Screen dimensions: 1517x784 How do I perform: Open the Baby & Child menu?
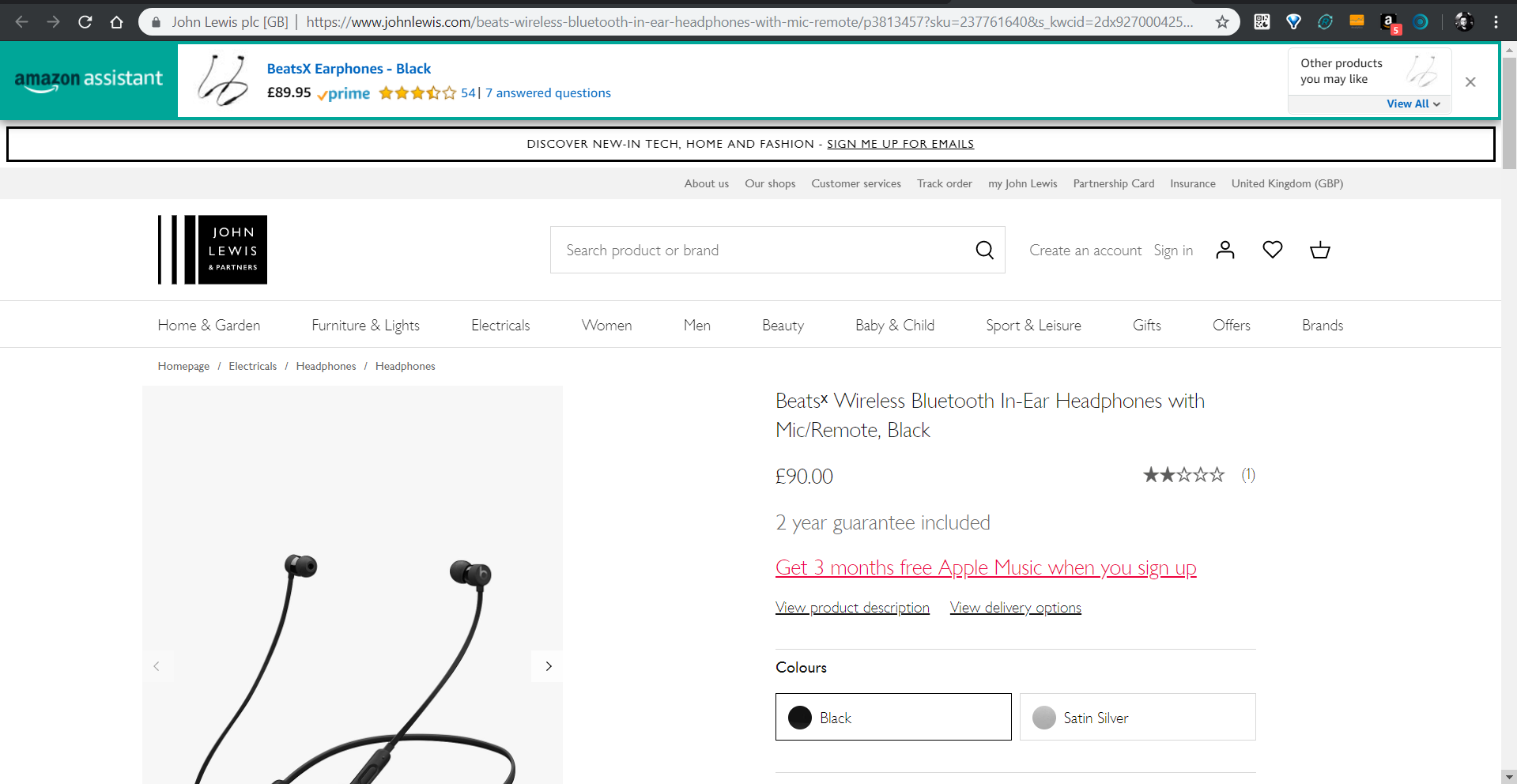[895, 325]
